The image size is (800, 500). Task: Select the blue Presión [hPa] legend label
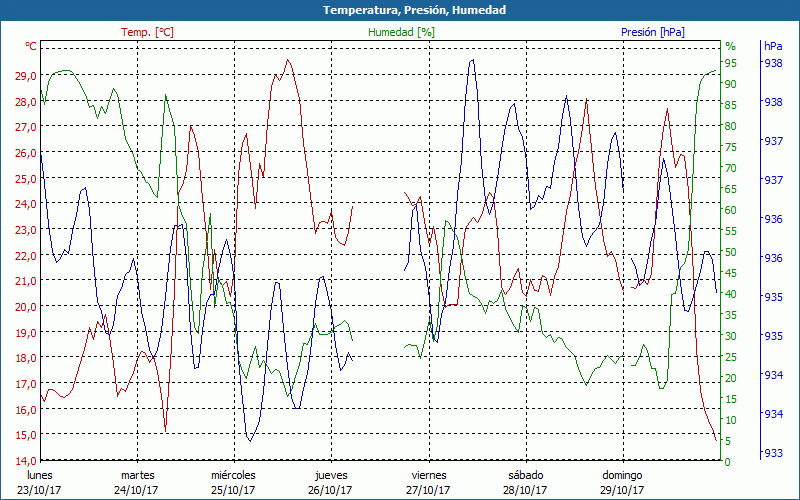pos(653,32)
